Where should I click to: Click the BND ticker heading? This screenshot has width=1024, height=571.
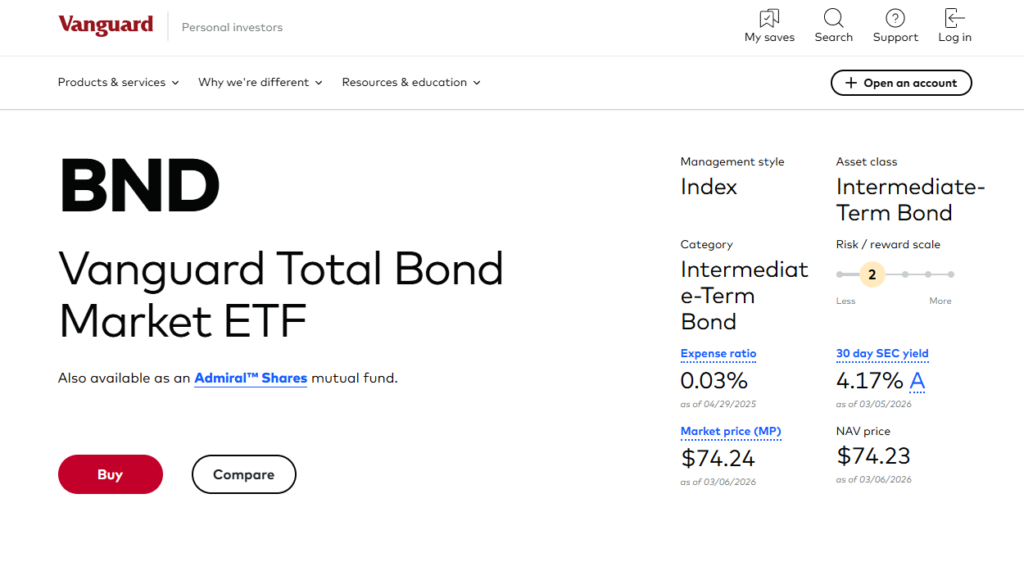click(139, 187)
